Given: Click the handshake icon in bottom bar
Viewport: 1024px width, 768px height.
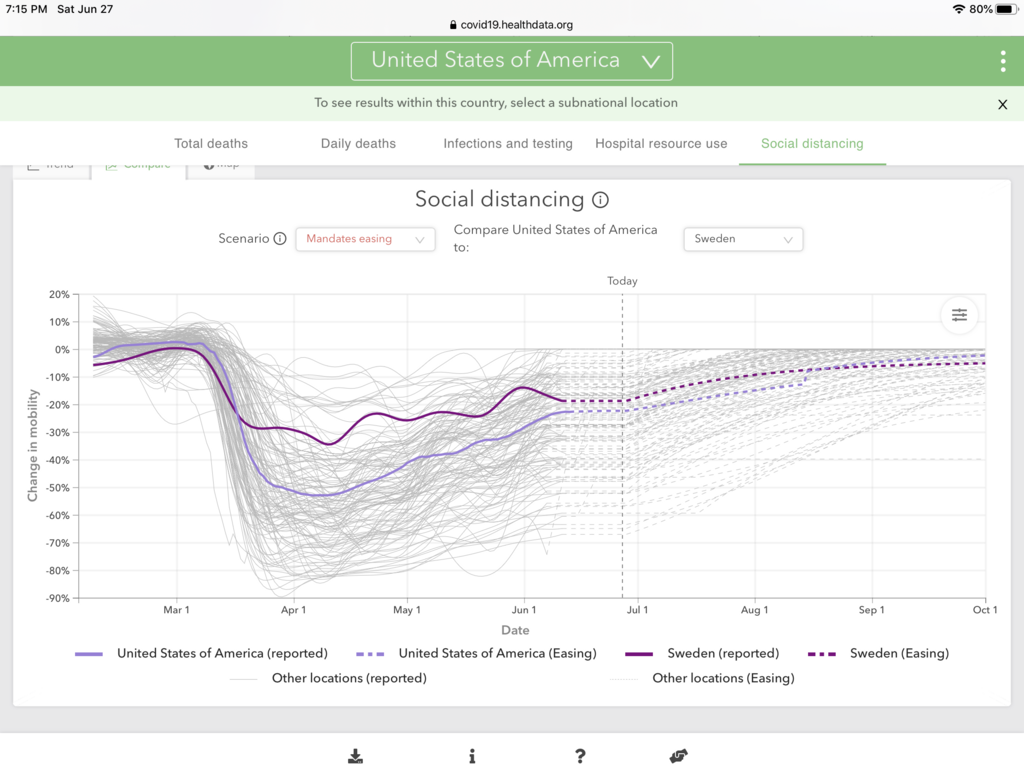Looking at the screenshot, I should point(678,756).
